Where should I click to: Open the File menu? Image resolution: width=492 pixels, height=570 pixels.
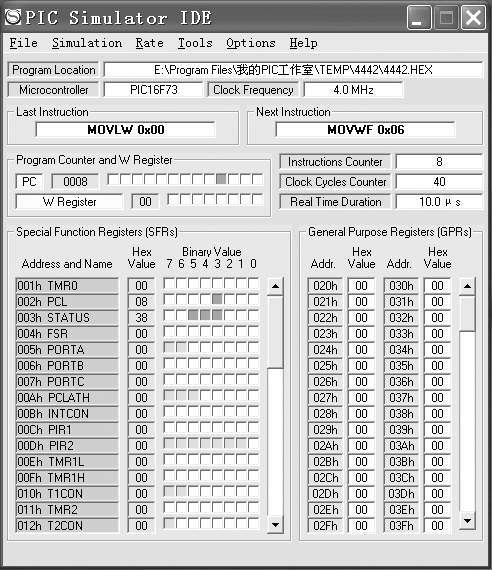coord(23,43)
